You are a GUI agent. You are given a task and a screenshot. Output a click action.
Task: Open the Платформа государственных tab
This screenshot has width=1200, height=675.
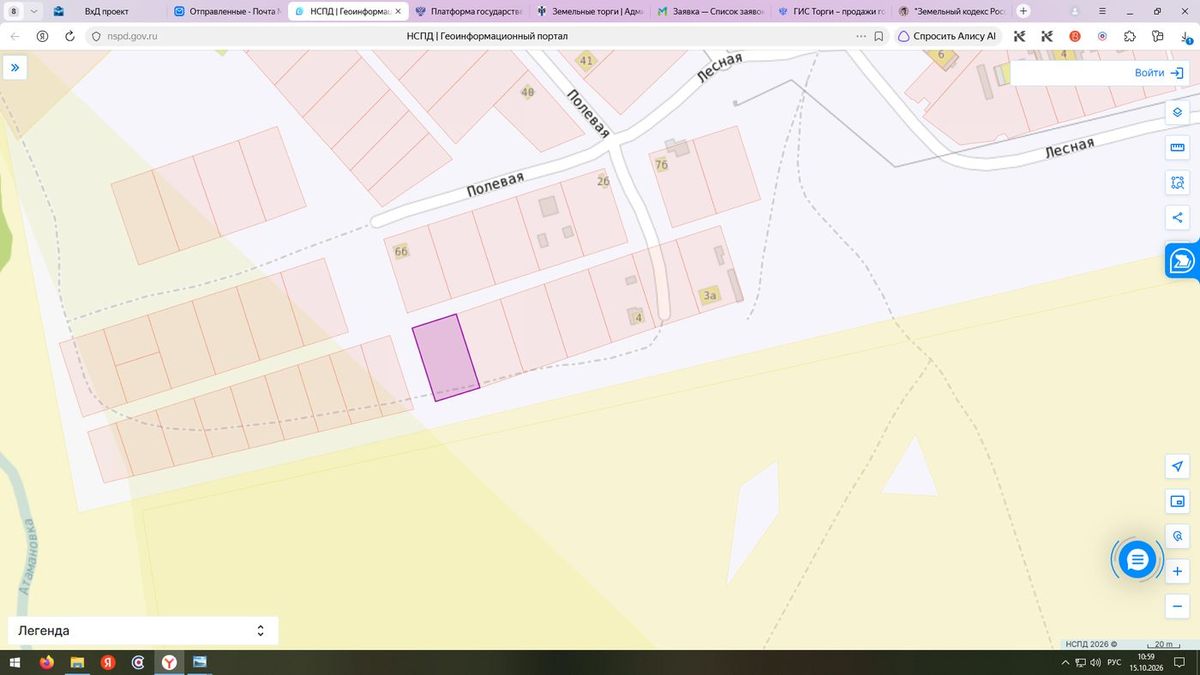pos(468,11)
